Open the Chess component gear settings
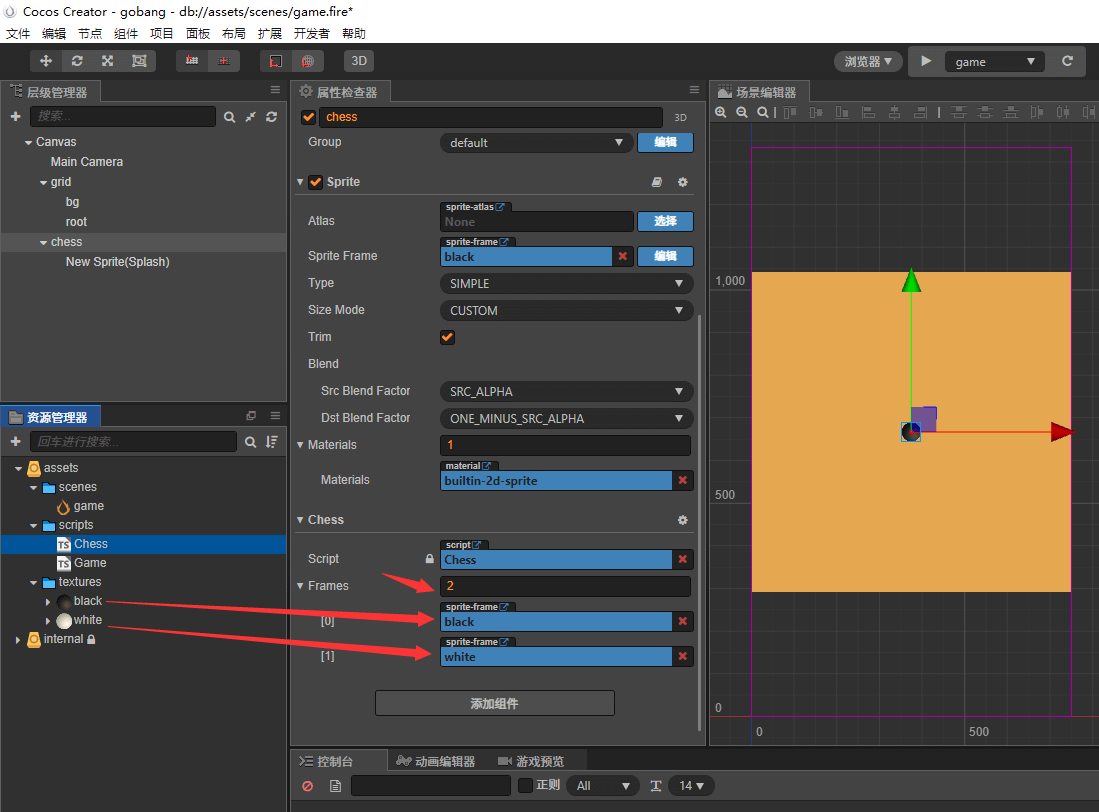This screenshot has width=1099, height=812. coord(683,520)
